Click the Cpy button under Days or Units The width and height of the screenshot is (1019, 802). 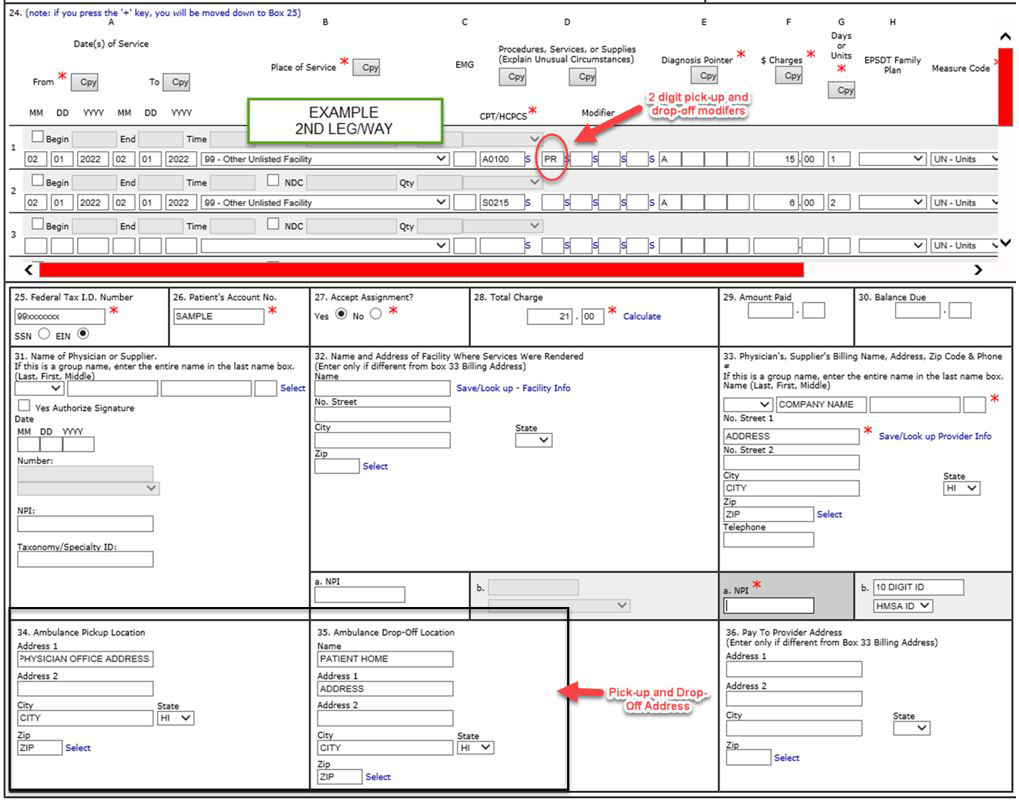(844, 90)
